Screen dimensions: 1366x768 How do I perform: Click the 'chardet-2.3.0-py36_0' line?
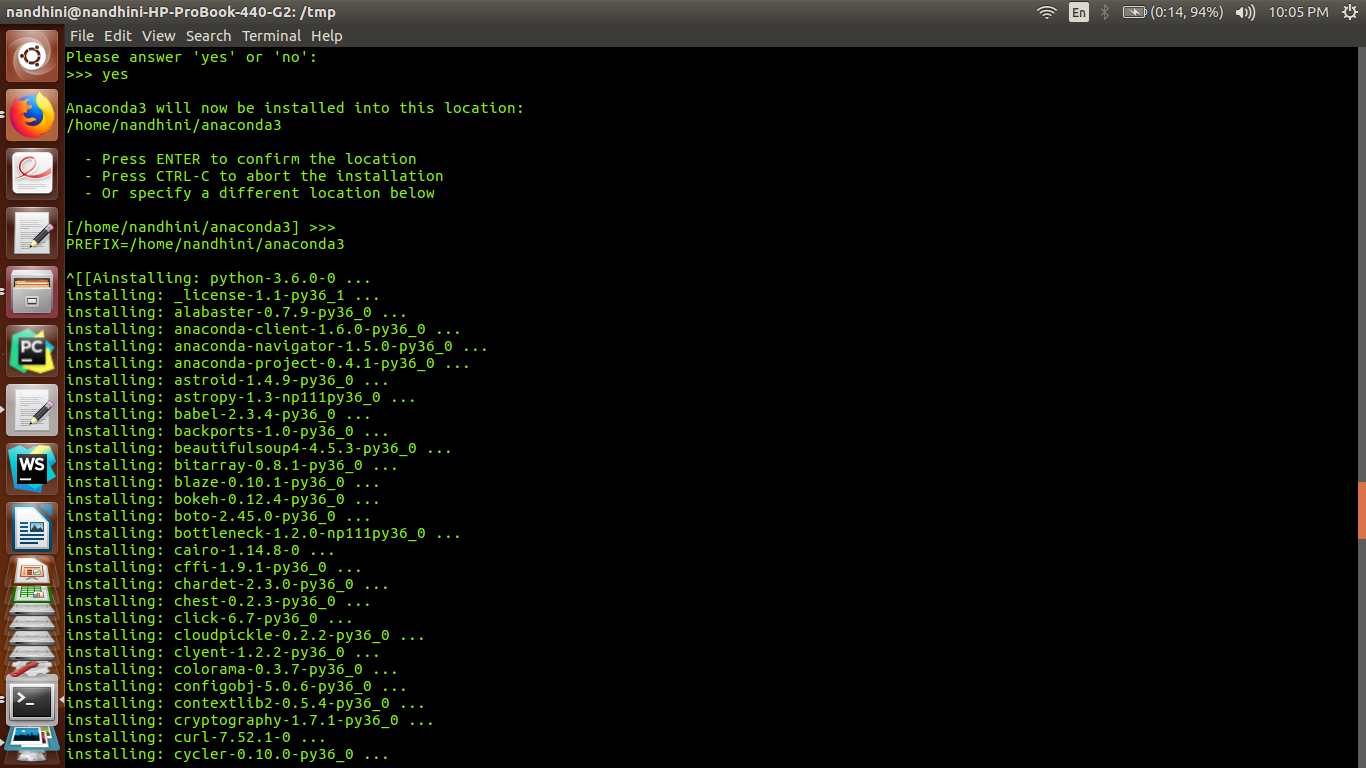point(227,584)
